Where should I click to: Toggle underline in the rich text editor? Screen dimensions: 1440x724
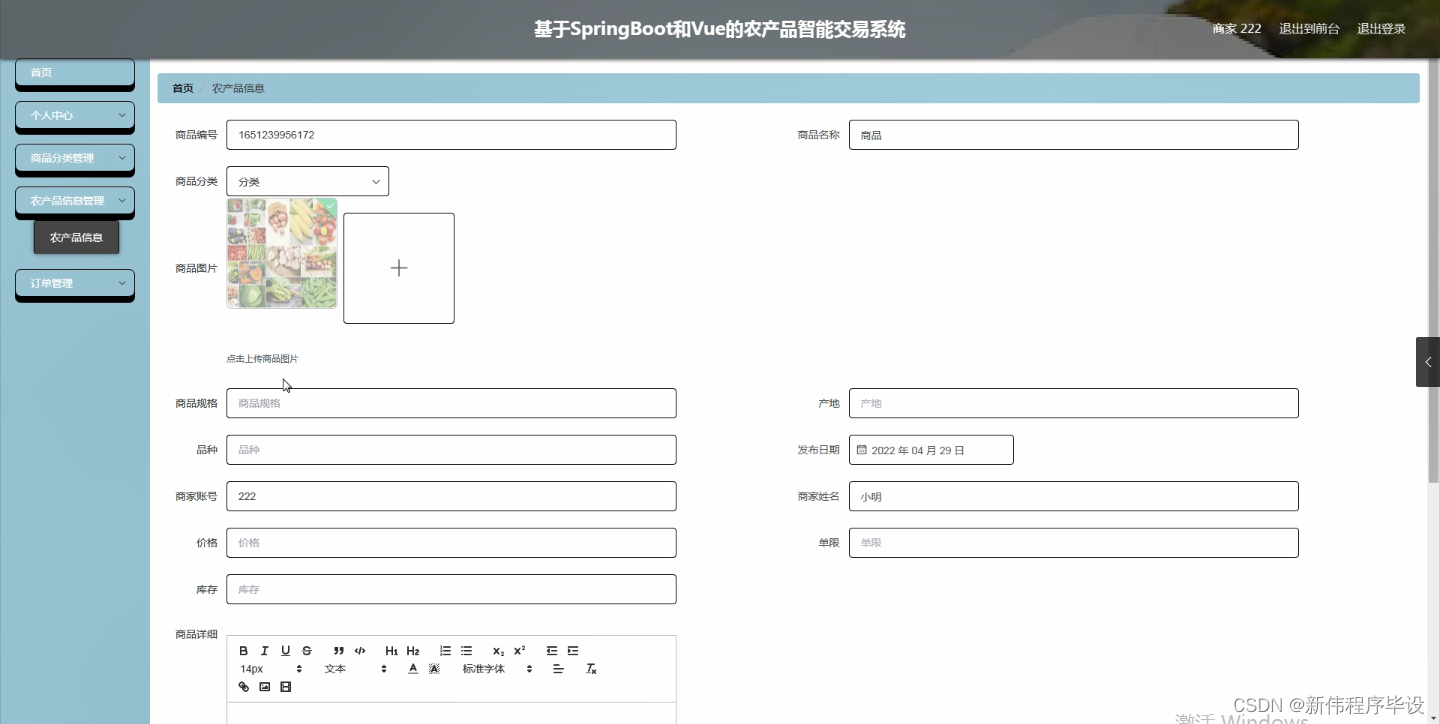[x=285, y=650]
